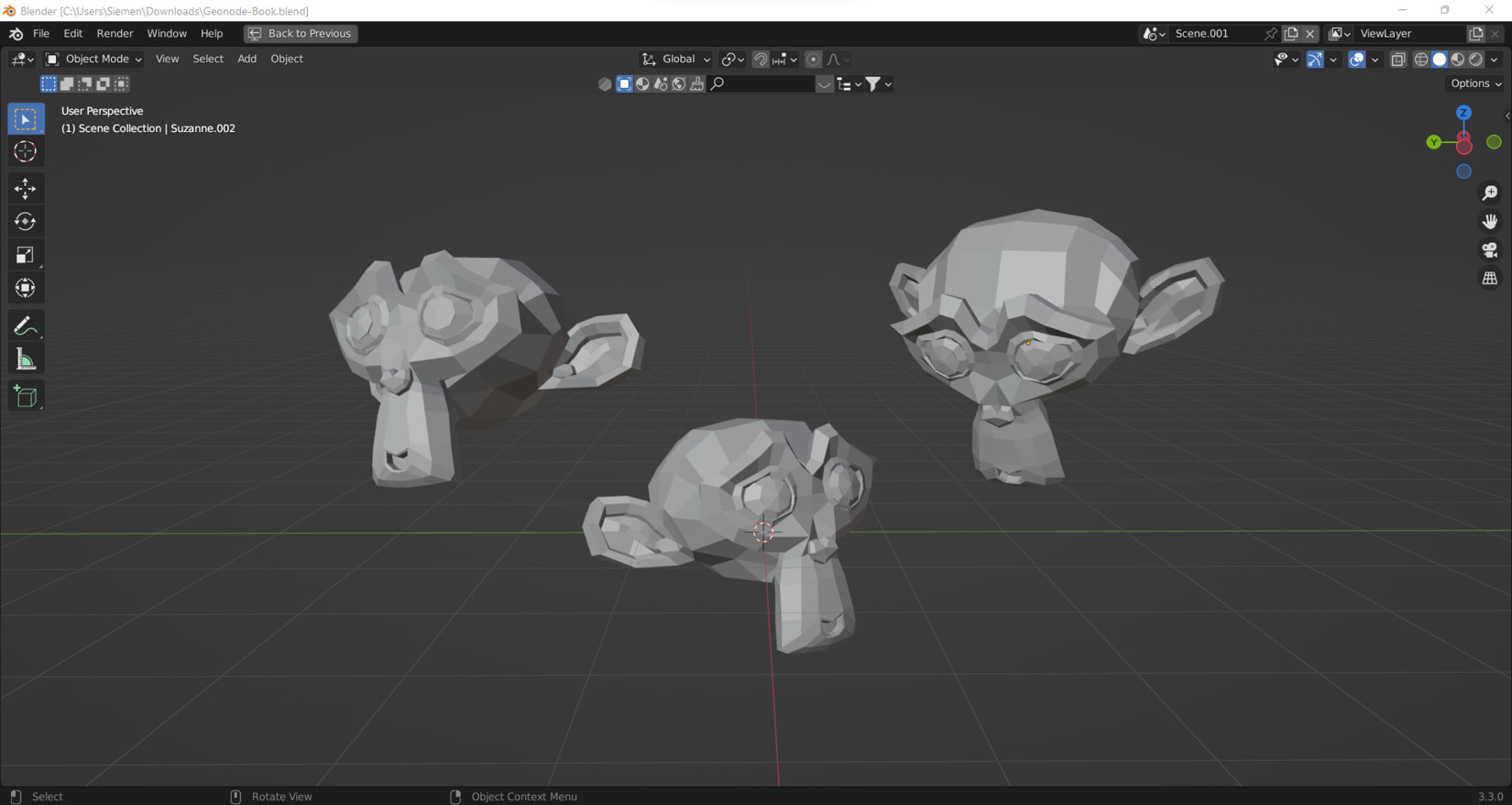This screenshot has width=1512, height=805.
Task: Open the viewport Add menu
Action: click(x=247, y=59)
